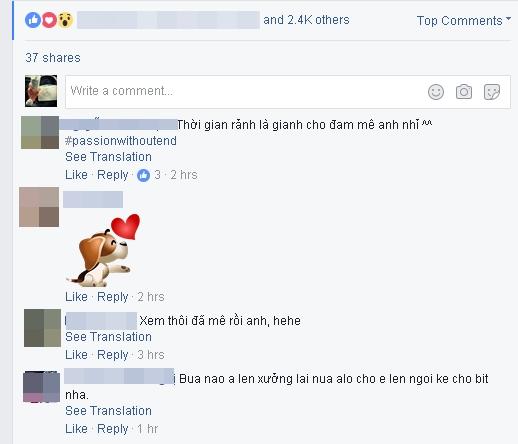Click the Love heart reaction icon
This screenshot has height=444, width=518.
[49, 20]
